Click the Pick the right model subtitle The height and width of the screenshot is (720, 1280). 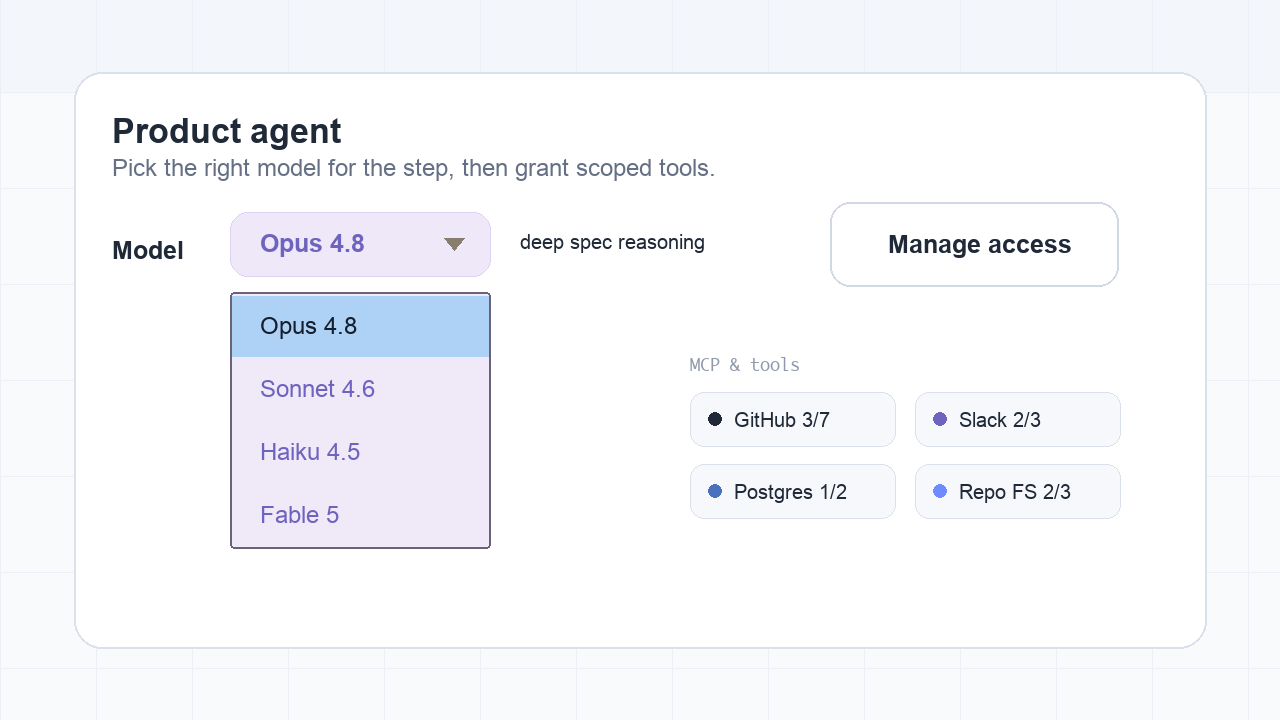[413, 168]
